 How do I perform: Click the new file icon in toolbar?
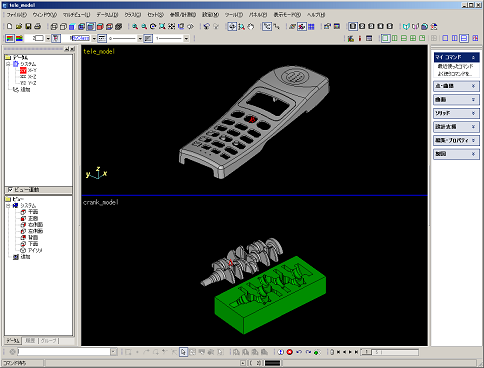pos(10,26)
